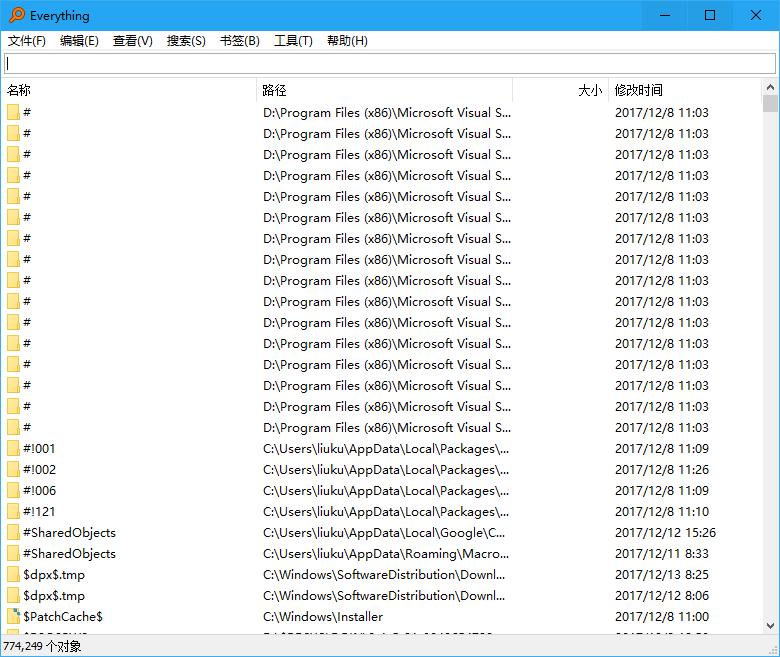The width and height of the screenshot is (780, 657).
Task: Click folder icon of #SharedObjects in Google path
Action: (x=13, y=533)
